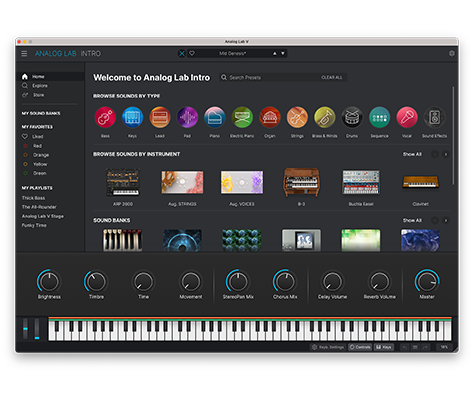Open the hamburger main menu
The height and width of the screenshot is (400, 473).
click(24, 53)
